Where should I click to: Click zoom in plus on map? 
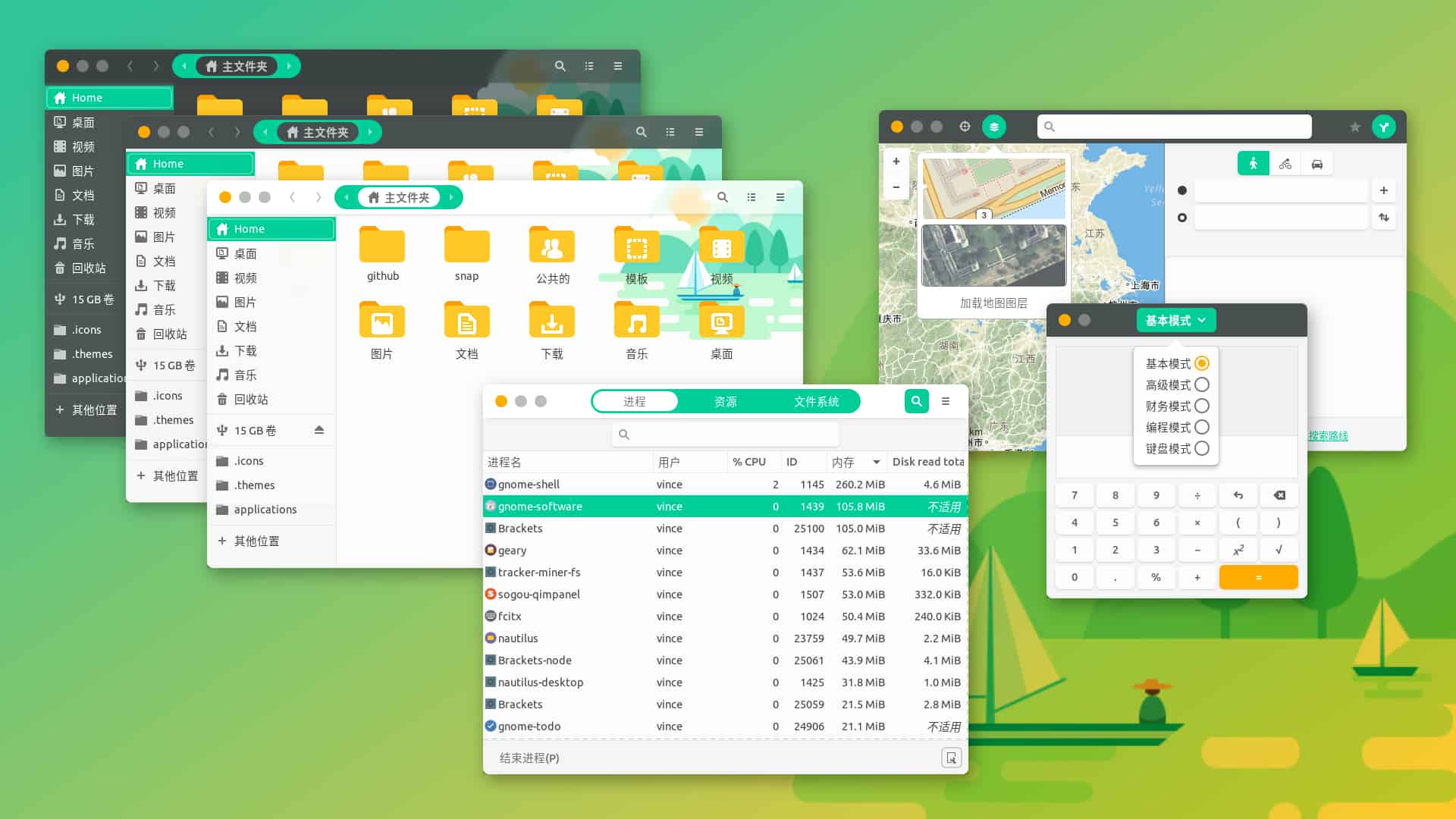coord(896,162)
